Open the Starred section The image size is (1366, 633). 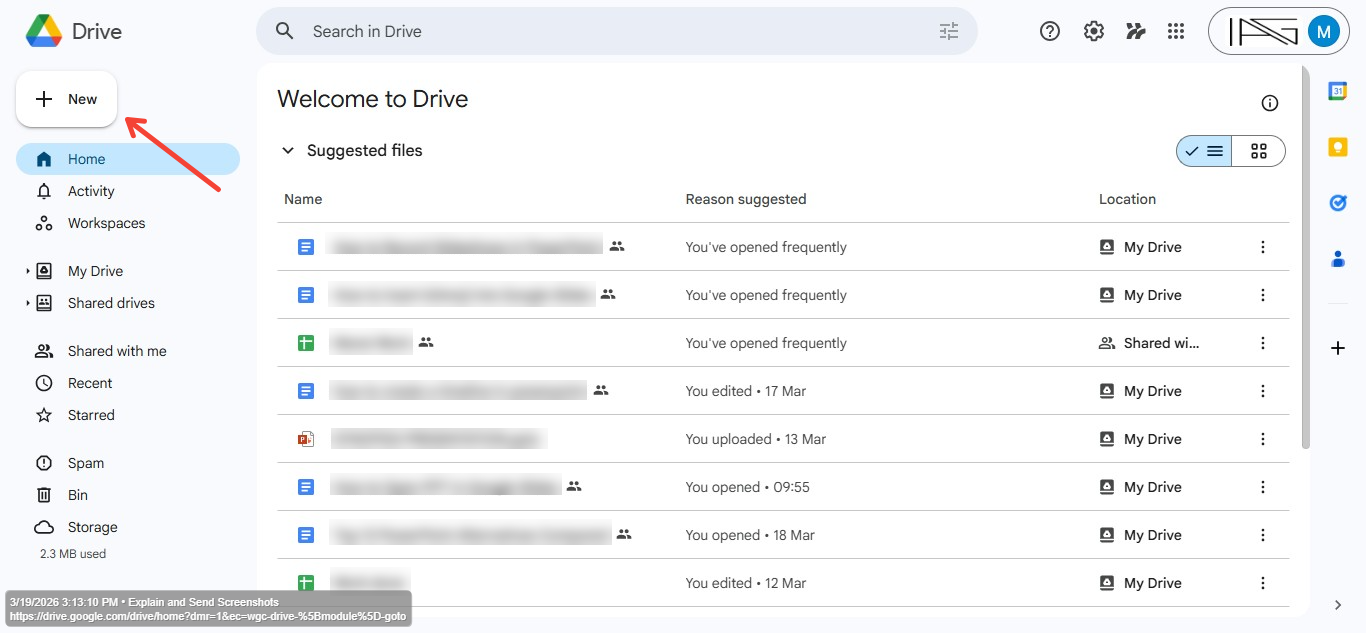point(91,415)
